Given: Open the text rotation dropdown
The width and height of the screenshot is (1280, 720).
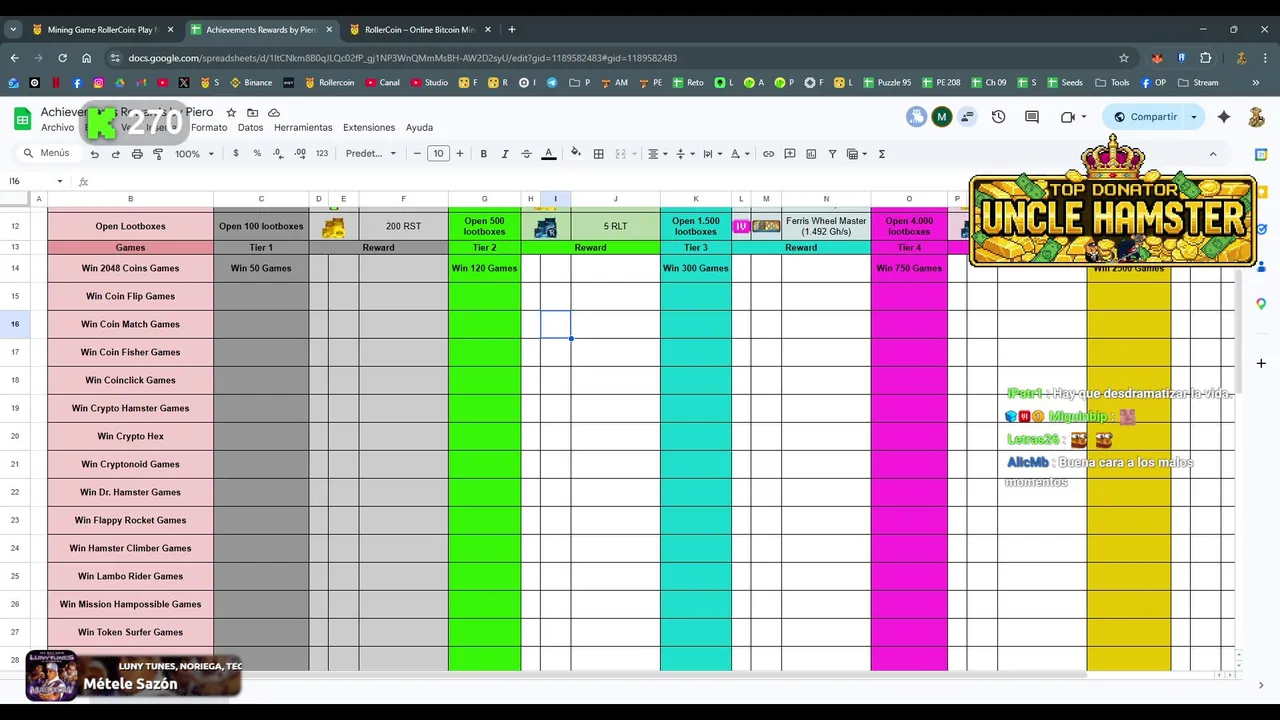Looking at the screenshot, I should [x=739, y=154].
